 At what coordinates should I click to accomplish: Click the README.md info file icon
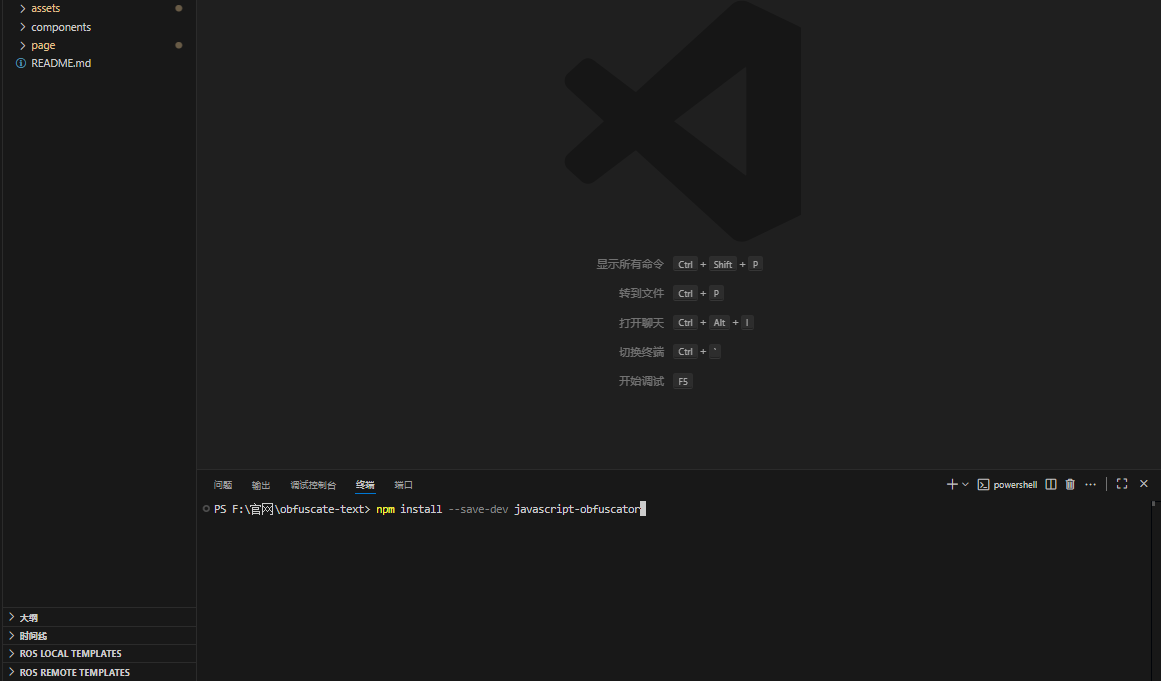pos(21,64)
